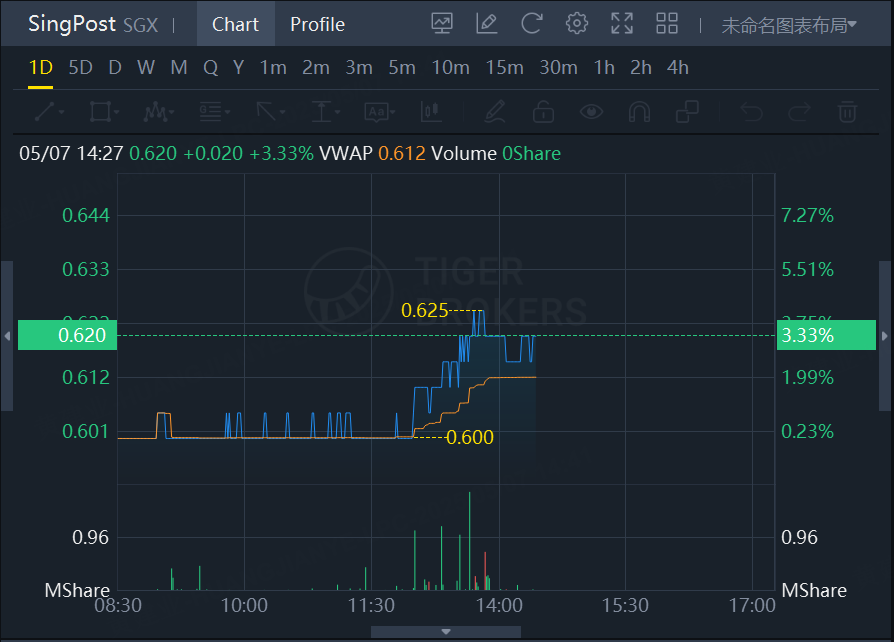Image resolution: width=894 pixels, height=642 pixels.
Task: Choose the 1h interval
Action: pos(604,68)
